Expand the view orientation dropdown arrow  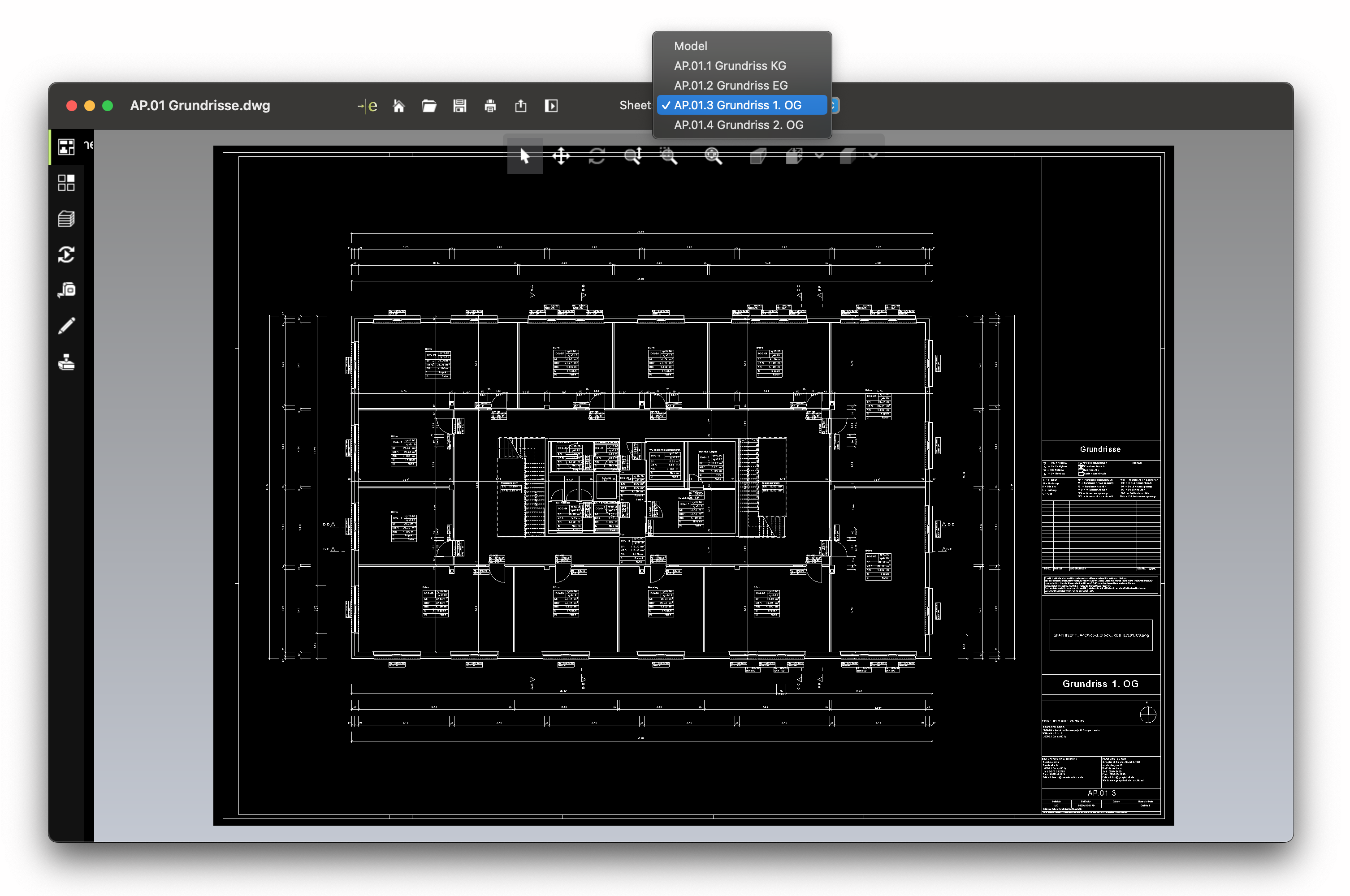point(819,155)
